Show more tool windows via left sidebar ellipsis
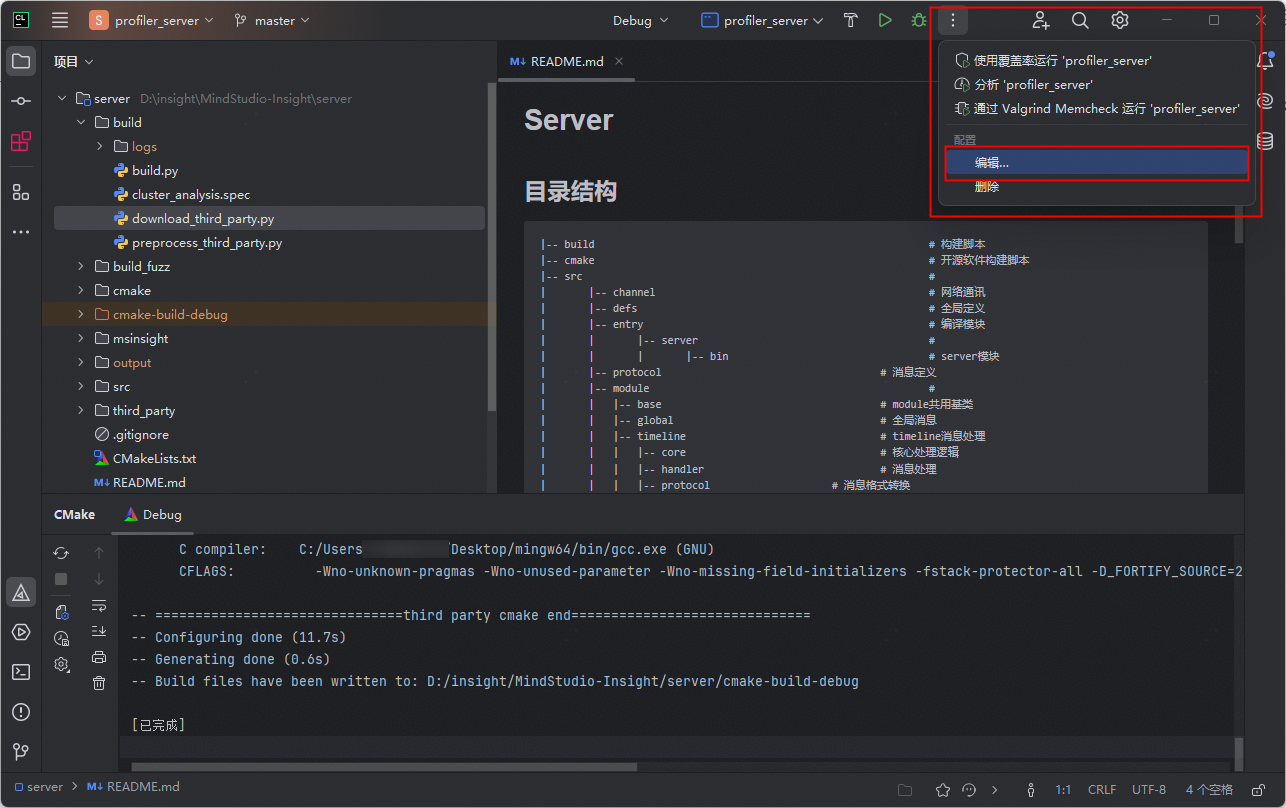The width and height of the screenshot is (1286, 808). click(x=21, y=232)
